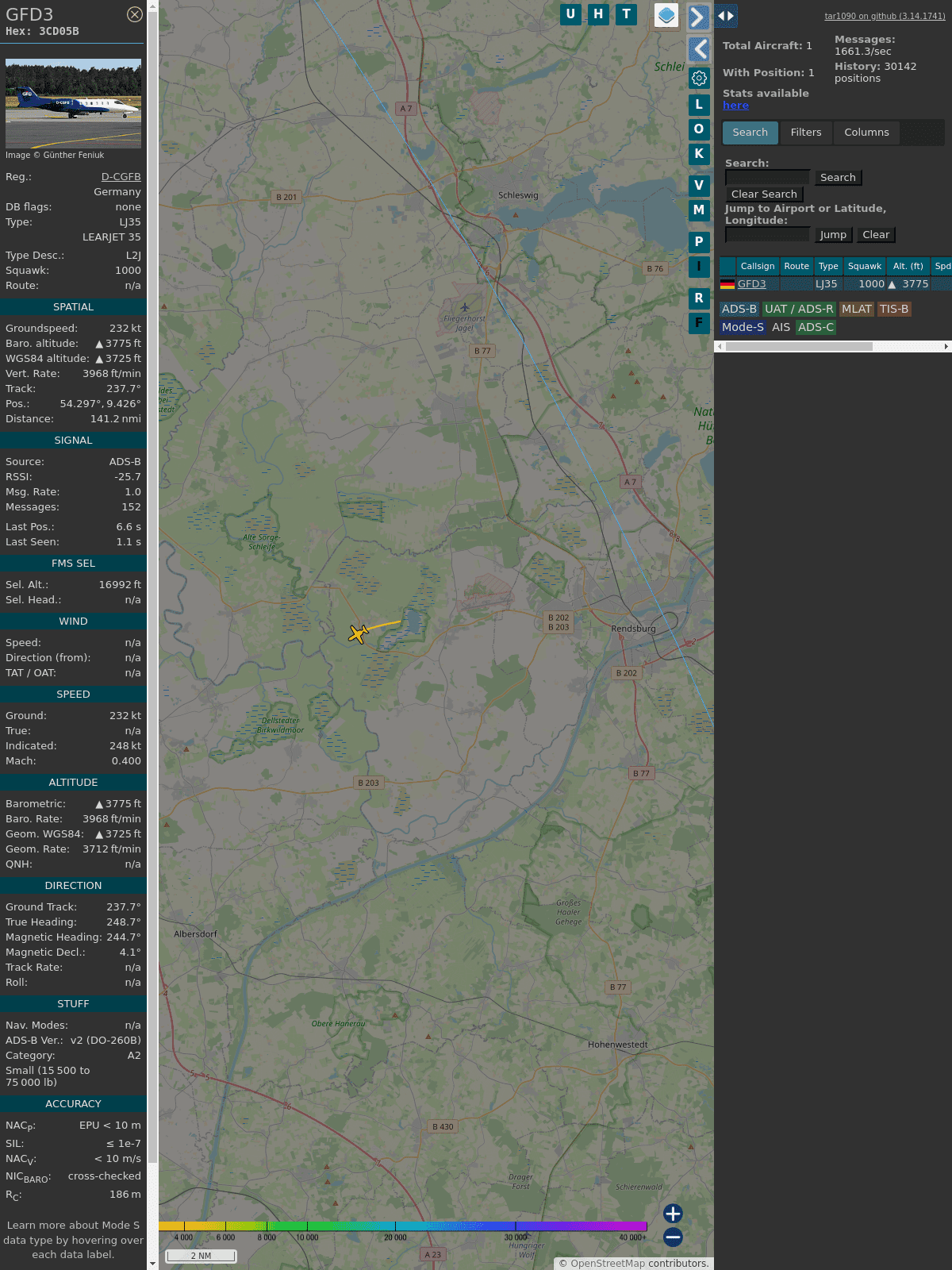952x1270 pixels.
Task: Click the OpenStreetMap attribution link
Action: [x=608, y=1264]
